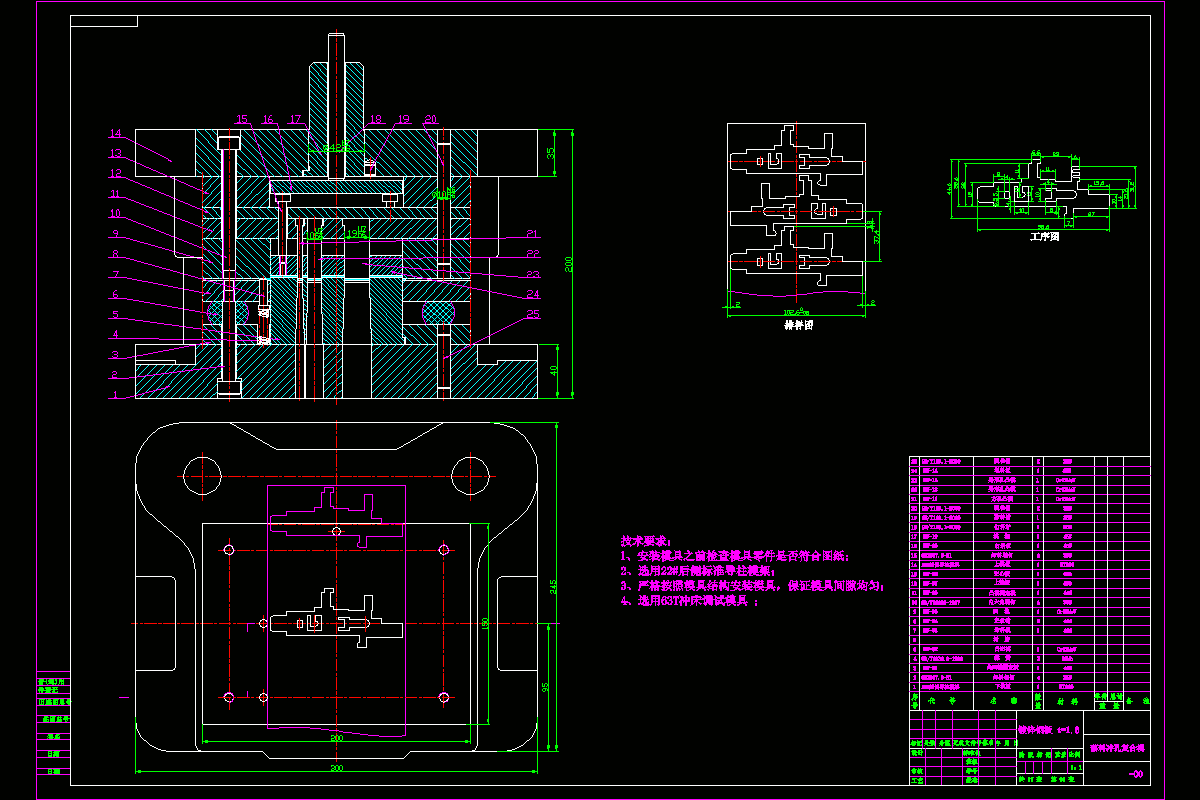Select part callout number 13 on section view
This screenshot has height=800, width=1200.
[x=115, y=154]
